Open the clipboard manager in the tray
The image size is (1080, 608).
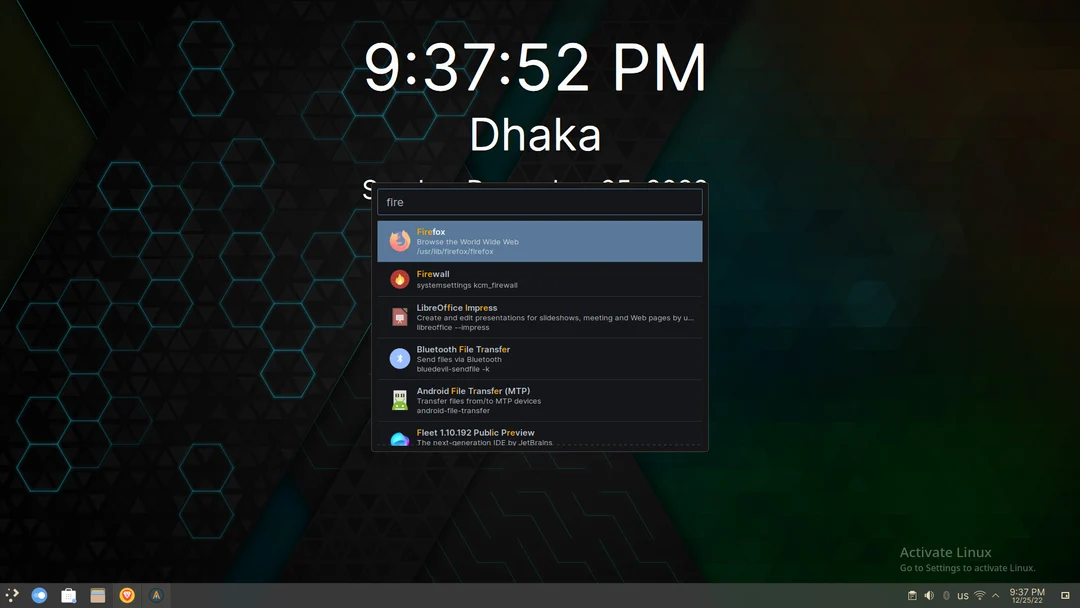[913, 594]
